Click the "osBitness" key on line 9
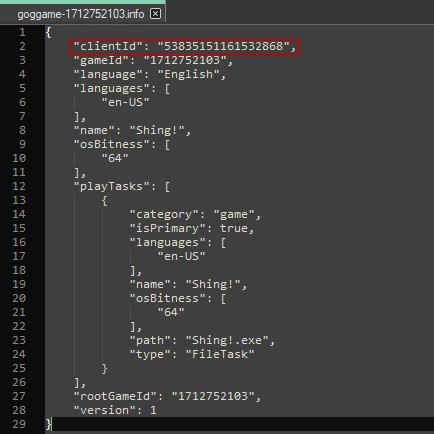 click(x=112, y=144)
